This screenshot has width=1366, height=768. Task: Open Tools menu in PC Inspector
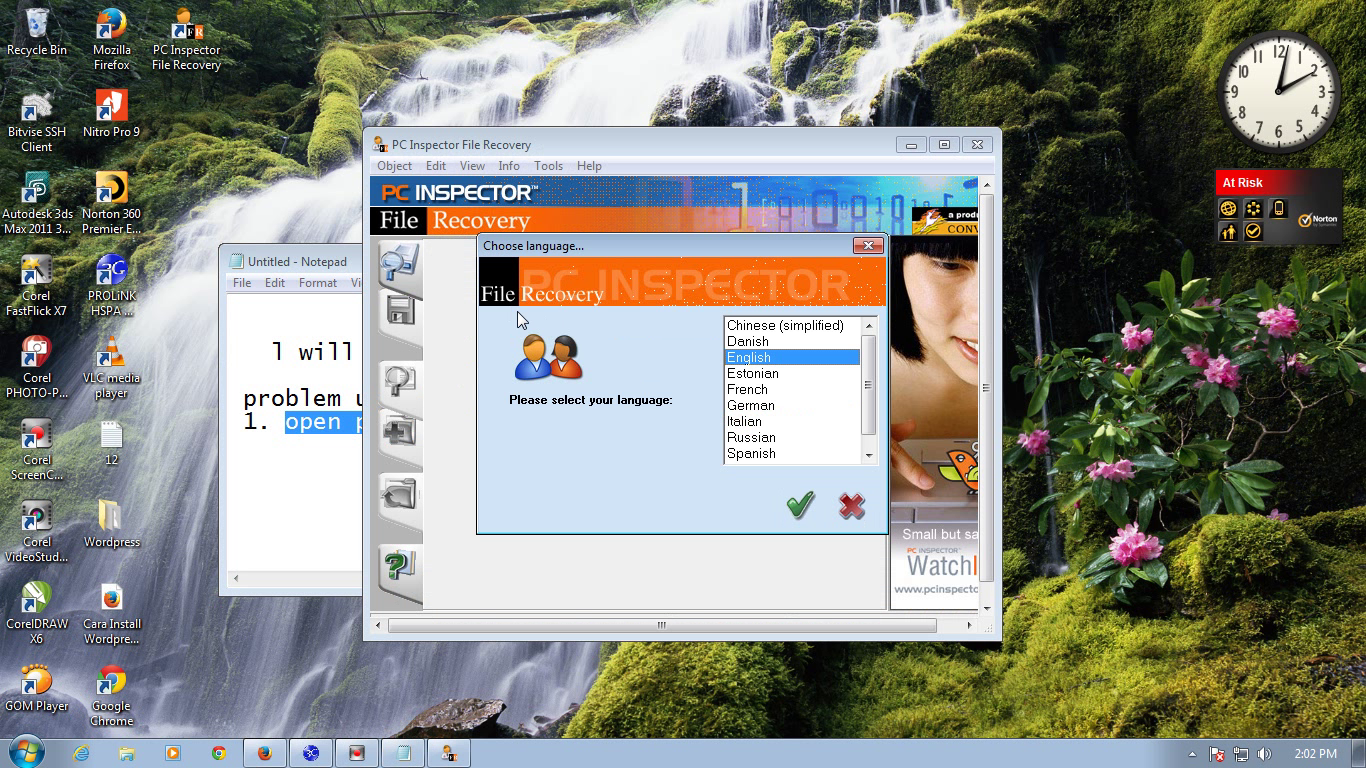point(548,166)
